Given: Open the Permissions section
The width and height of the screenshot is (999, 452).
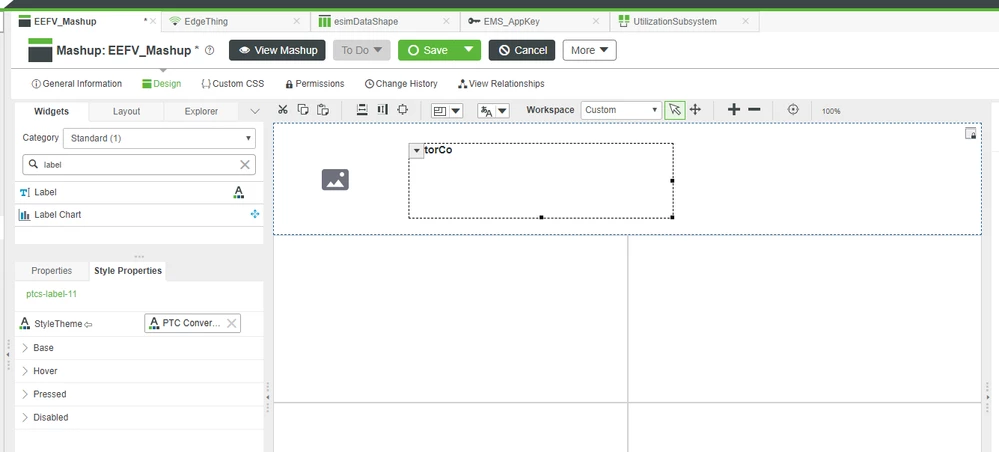Looking at the screenshot, I should coord(315,84).
